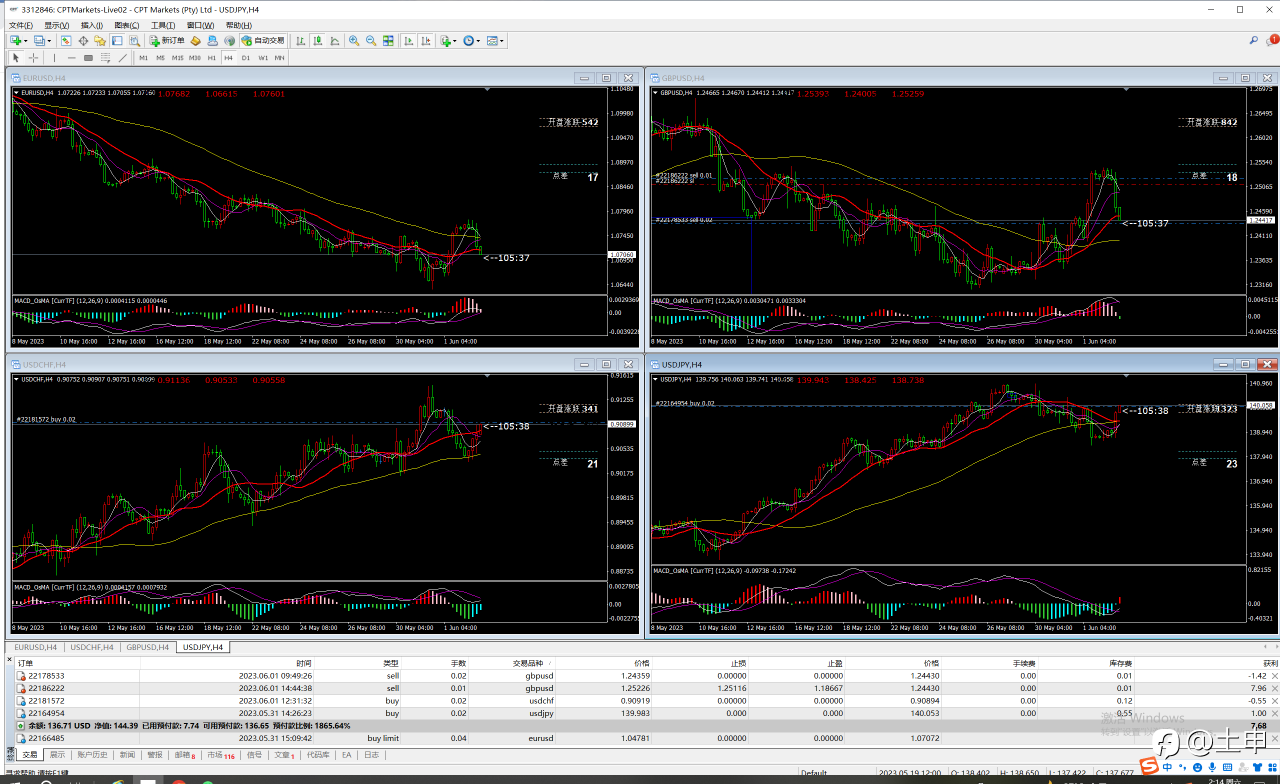This screenshot has height=784, width=1280.
Task: Pick the vertical line drawing tool
Action: coord(55,58)
